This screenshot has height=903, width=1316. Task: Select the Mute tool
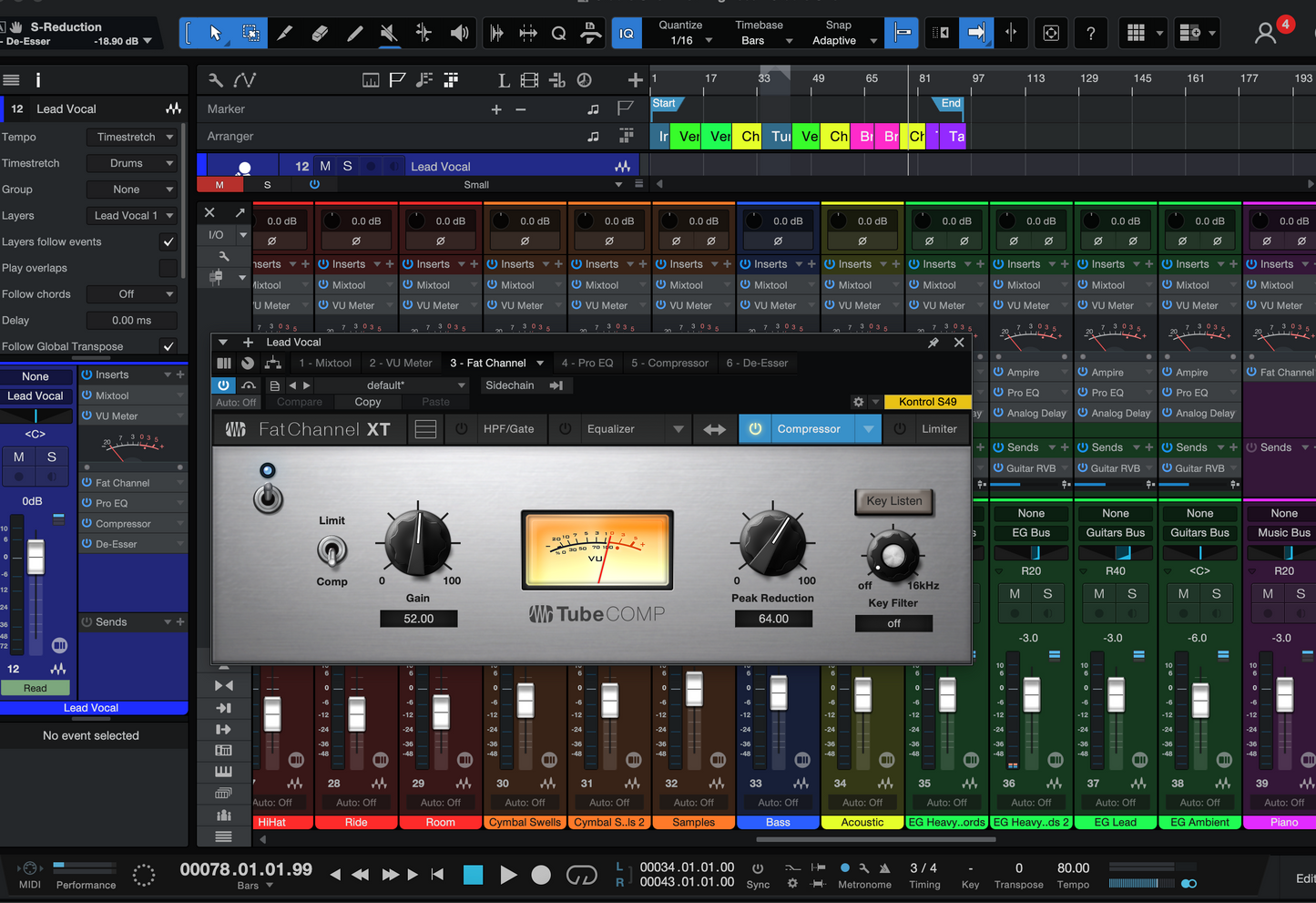(x=389, y=33)
